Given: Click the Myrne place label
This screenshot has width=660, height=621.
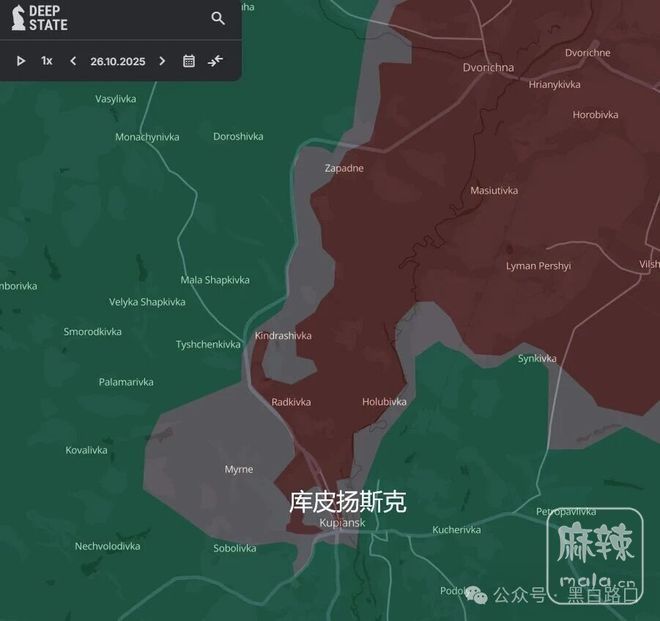Looking at the screenshot, I should [x=239, y=469].
